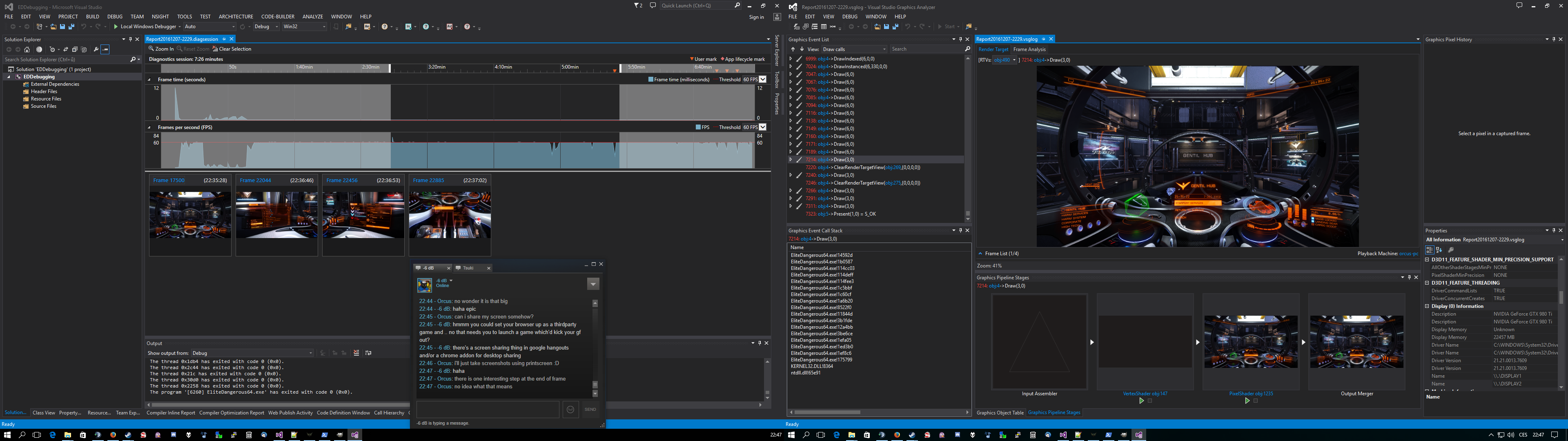The image size is (1568, 441).
Task: Click Clear Selection in diagnostics toolbar
Action: (231, 49)
